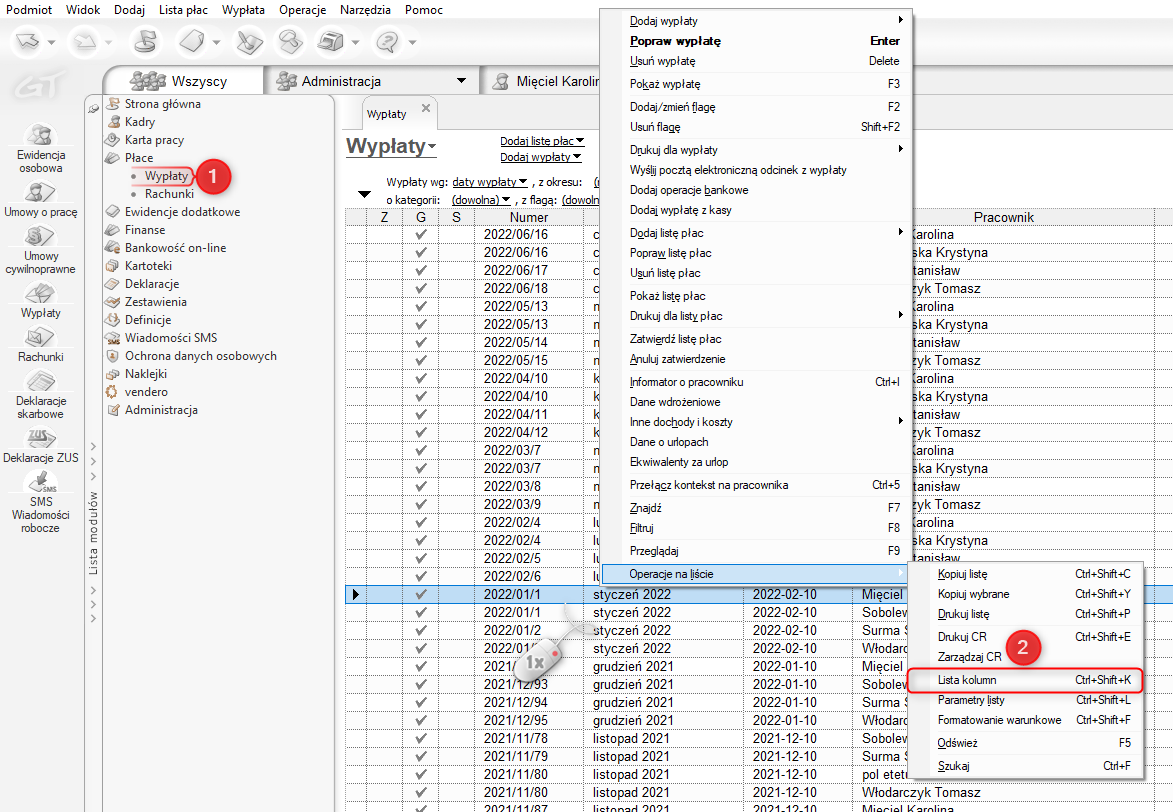Open Ewidencja osobowa module icon

(41, 136)
